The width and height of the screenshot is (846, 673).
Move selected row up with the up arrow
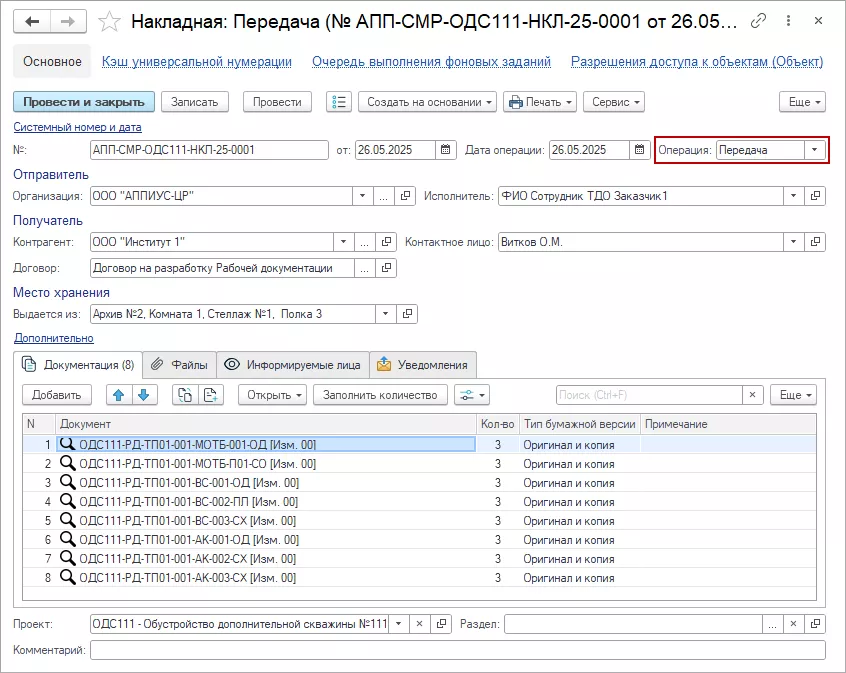(x=119, y=395)
